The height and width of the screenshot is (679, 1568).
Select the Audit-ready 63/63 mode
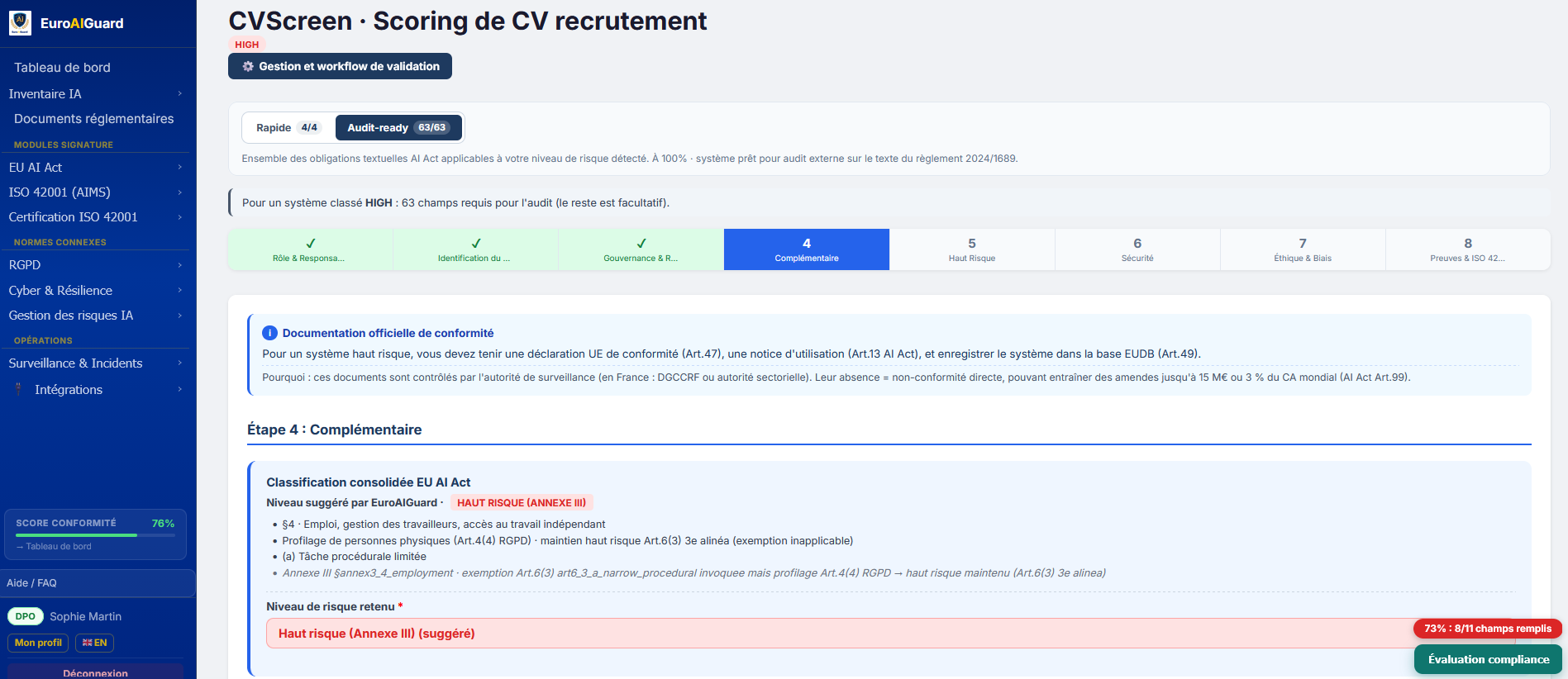pyautogui.click(x=398, y=127)
